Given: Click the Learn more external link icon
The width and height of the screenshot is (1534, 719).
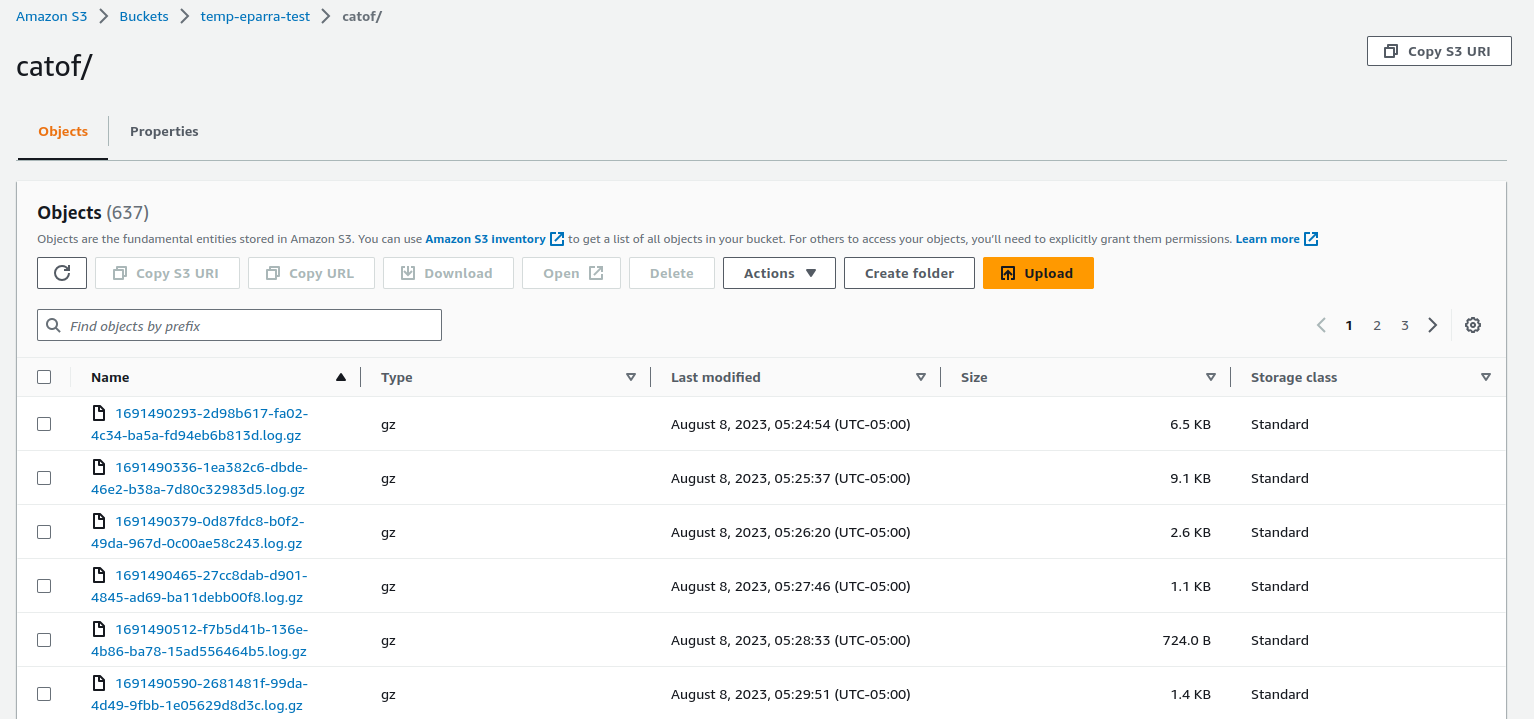Looking at the screenshot, I should coord(1311,239).
